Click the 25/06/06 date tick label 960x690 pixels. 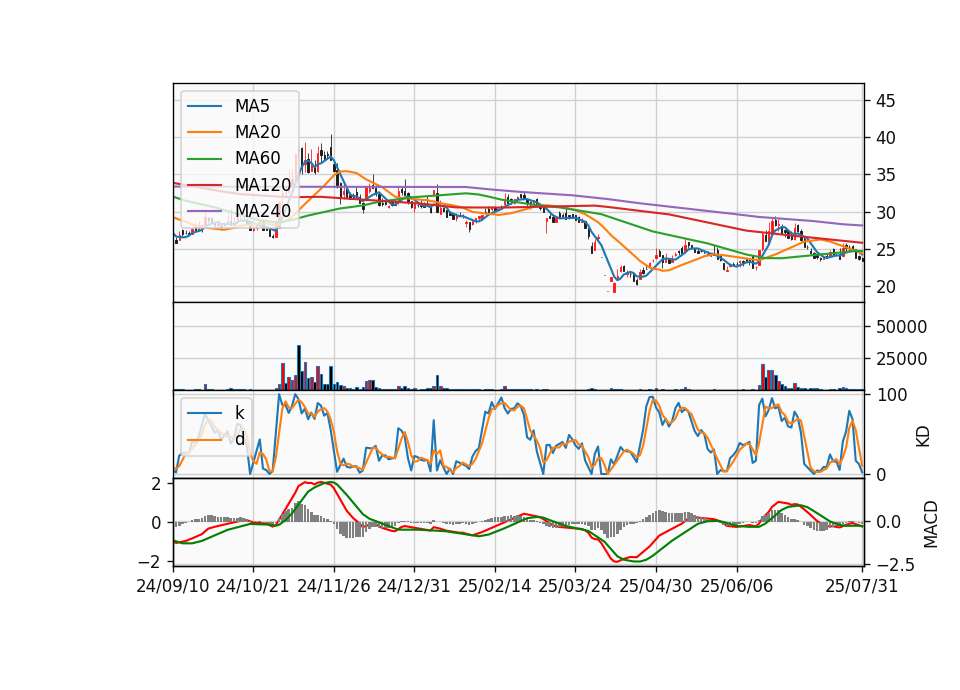tap(737, 586)
